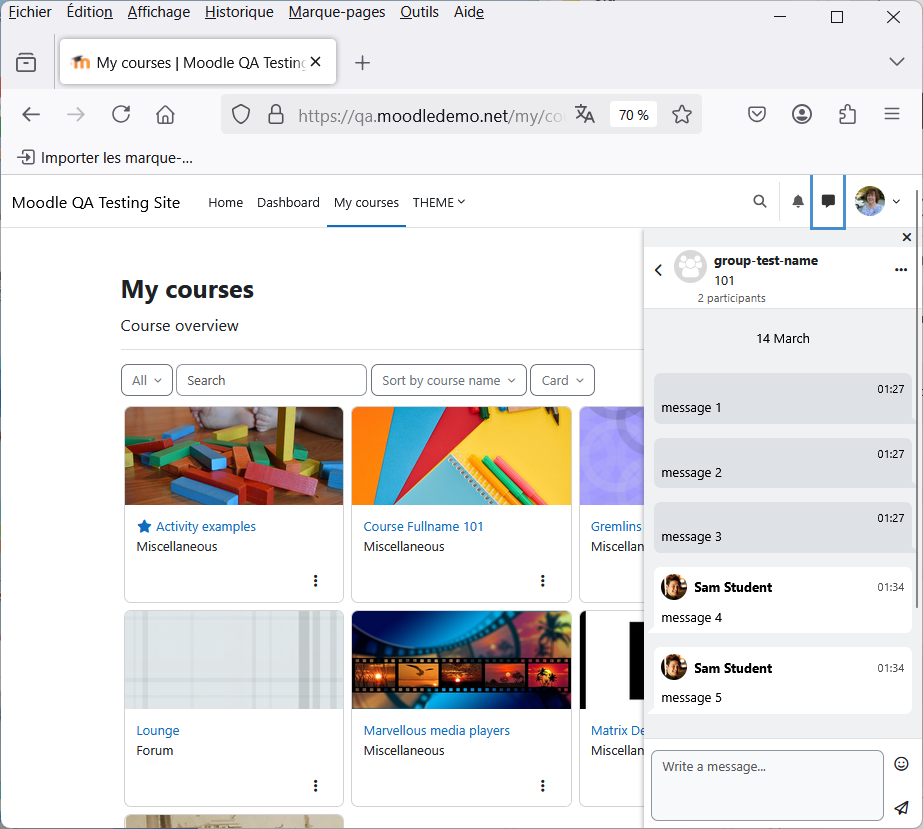
Task: Go to the Home navigation link
Action: 225,203
